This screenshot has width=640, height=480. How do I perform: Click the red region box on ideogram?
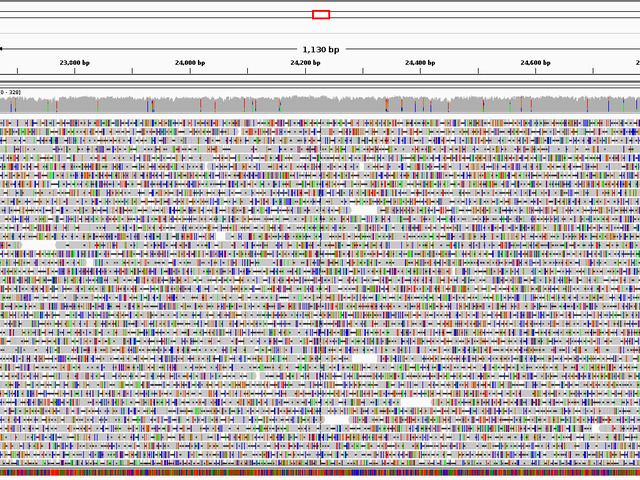pos(321,14)
